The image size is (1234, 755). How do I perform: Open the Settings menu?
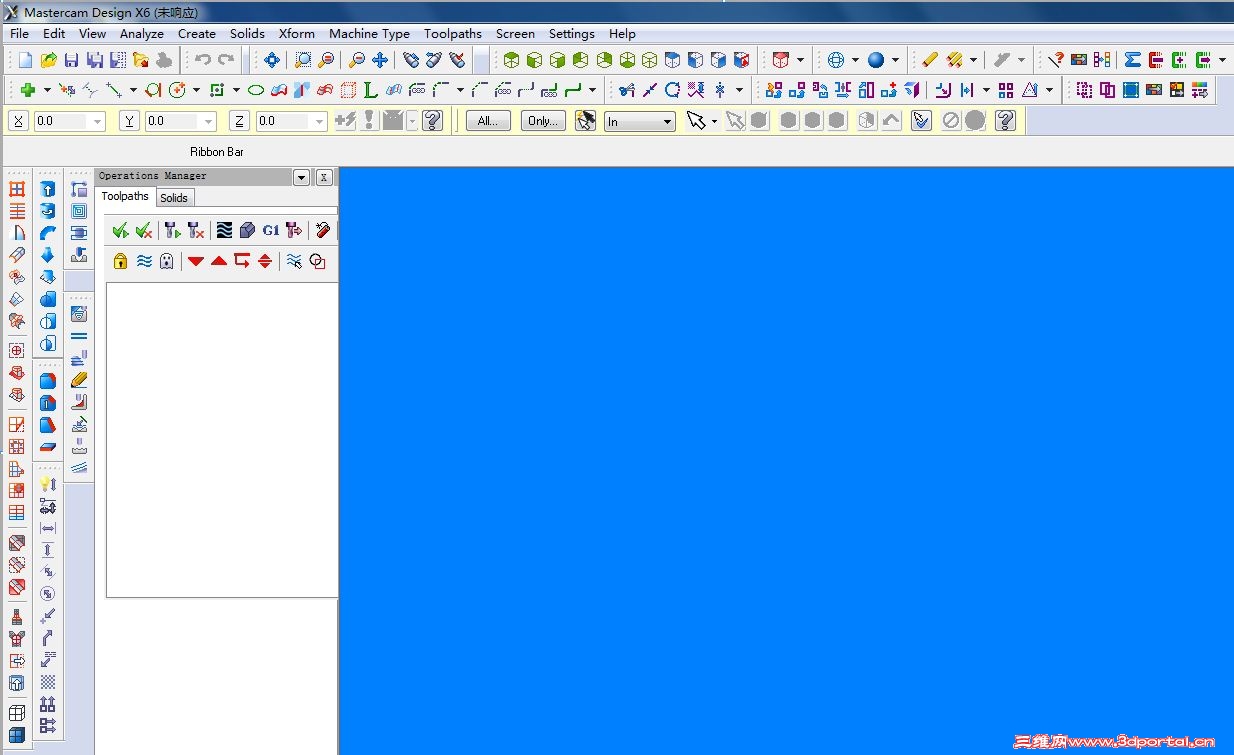pyautogui.click(x=572, y=33)
